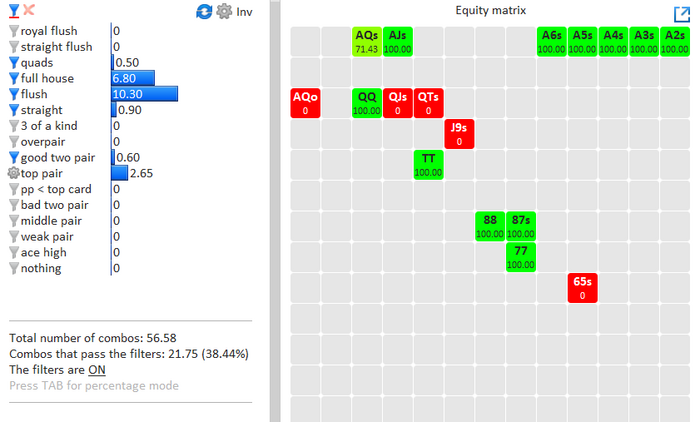700x422 pixels.
Task: Clear filters with the red X icon
Action: (x=29, y=9)
